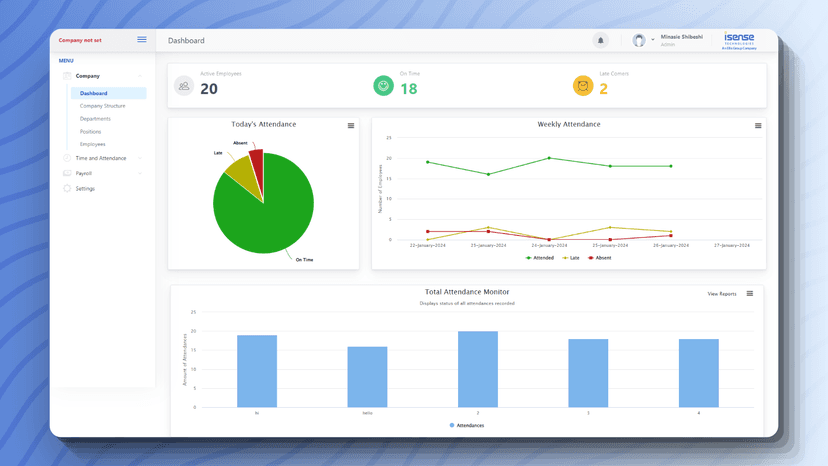The height and width of the screenshot is (466, 828).
Task: Expand the Time and Attendance menu chevron
Action: click(x=140, y=158)
